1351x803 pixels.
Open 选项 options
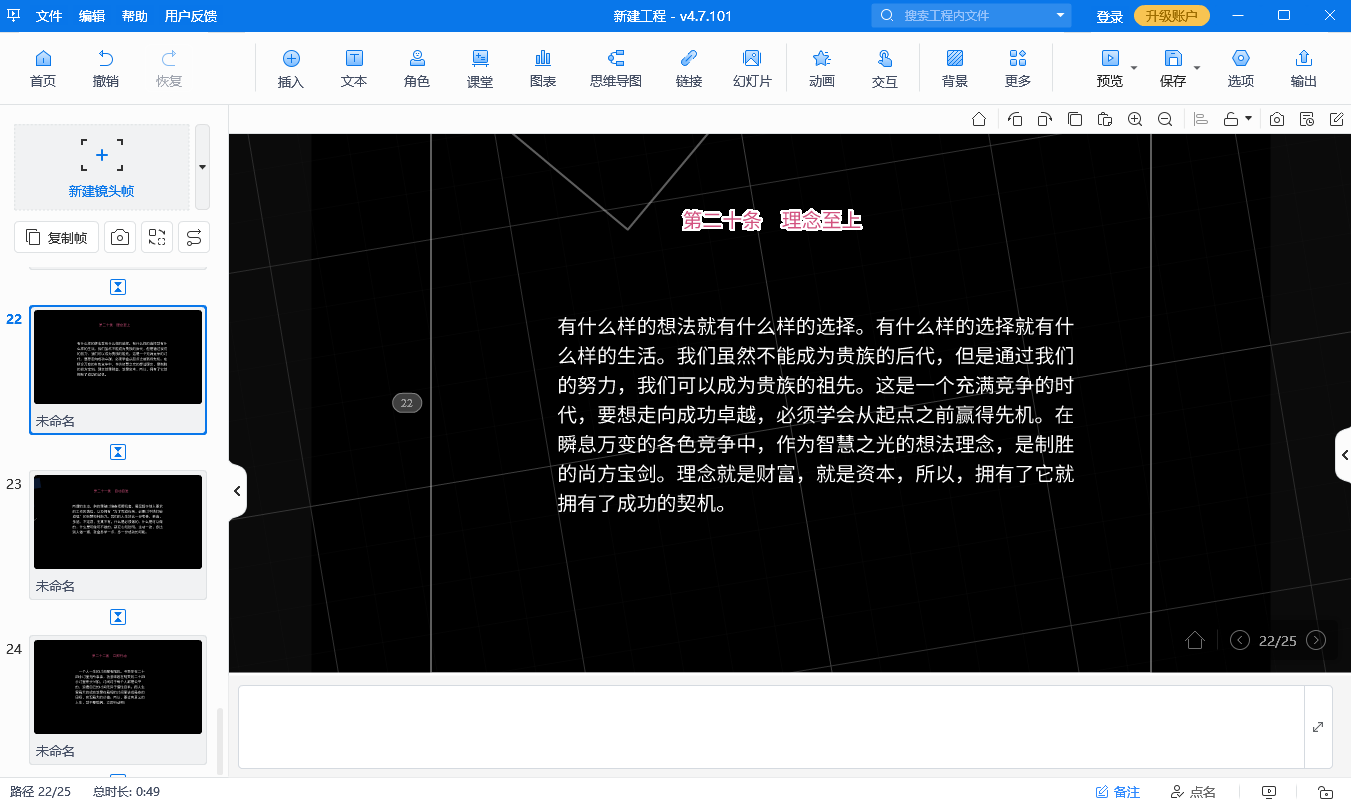[x=1241, y=69]
